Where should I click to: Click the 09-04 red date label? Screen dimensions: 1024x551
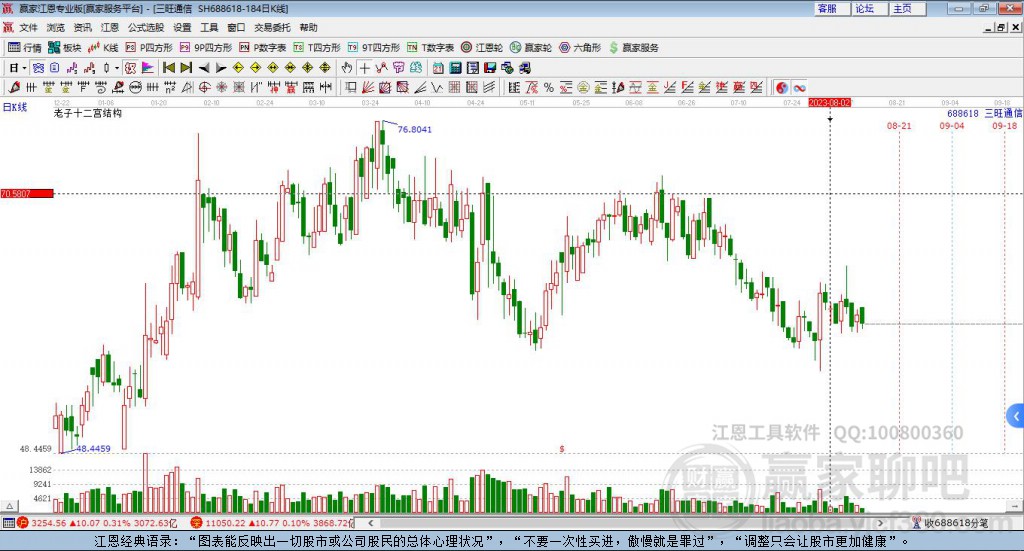[952, 125]
